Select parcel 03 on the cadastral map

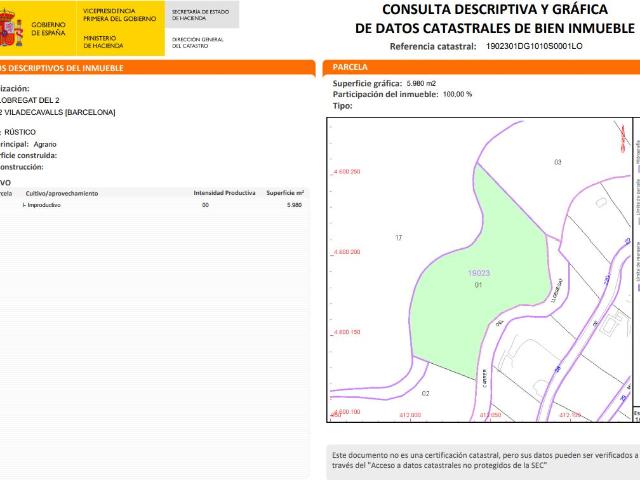click(557, 161)
